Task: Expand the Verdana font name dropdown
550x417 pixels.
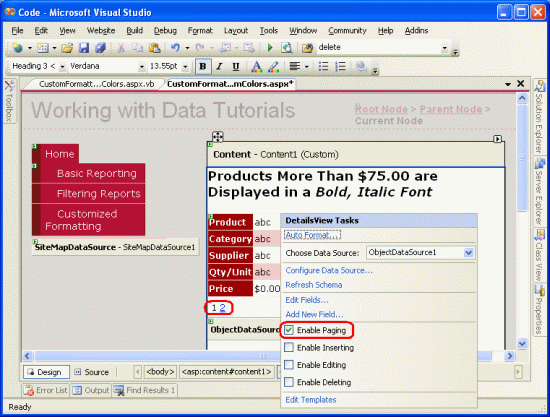Action: pyautogui.click(x=141, y=66)
